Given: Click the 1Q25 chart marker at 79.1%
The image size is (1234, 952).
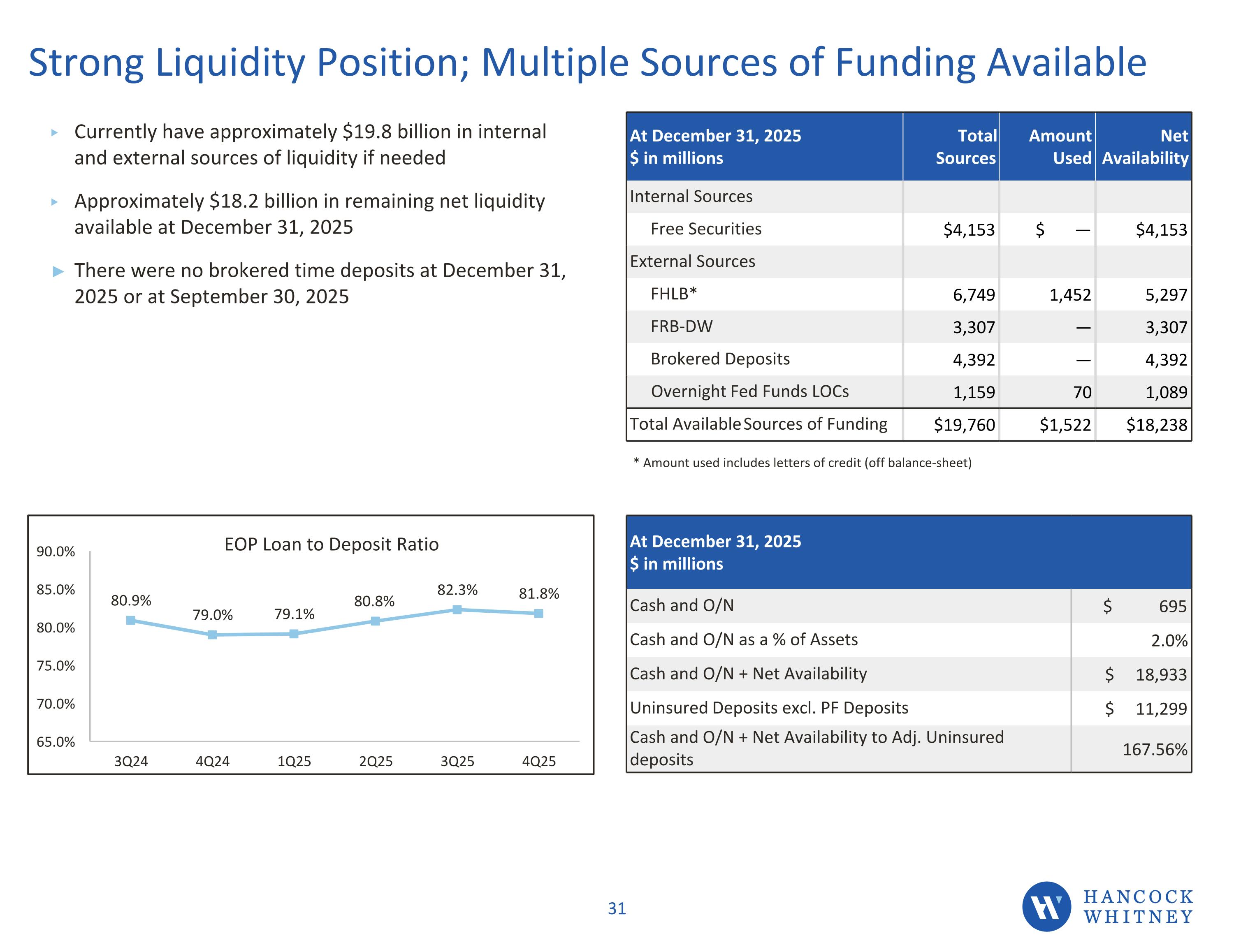Looking at the screenshot, I should click(294, 634).
